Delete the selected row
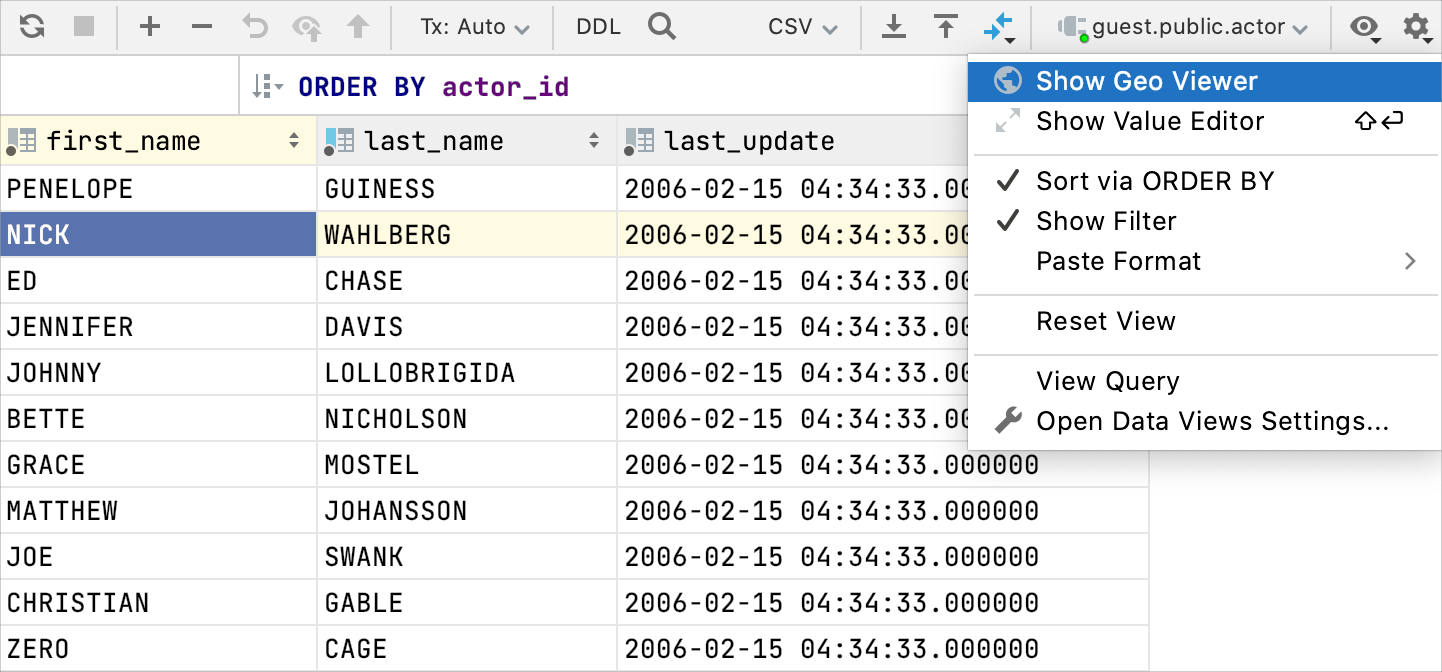Screen dimensions: 1442x672 point(201,27)
